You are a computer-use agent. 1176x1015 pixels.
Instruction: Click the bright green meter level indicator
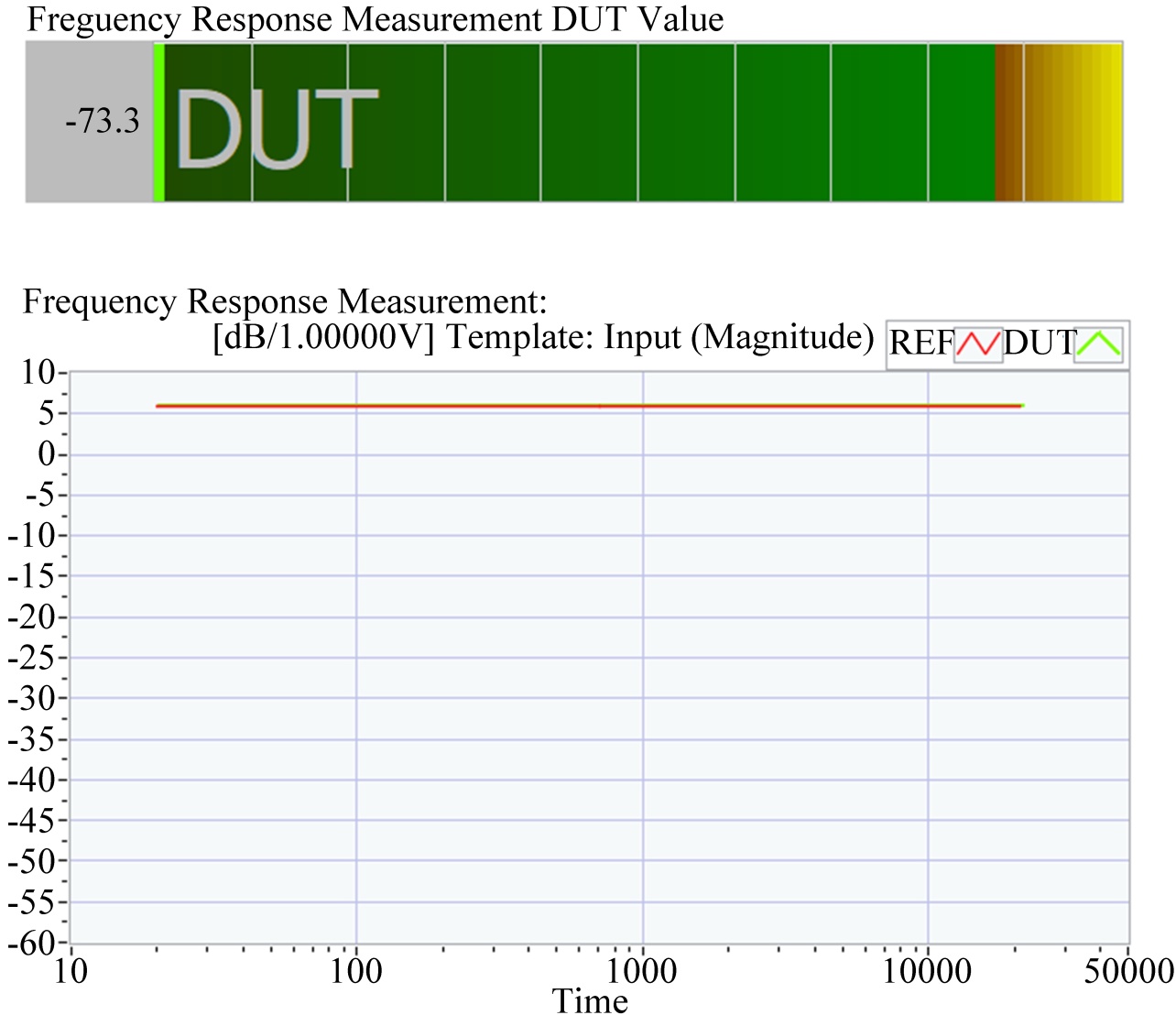tap(158, 122)
